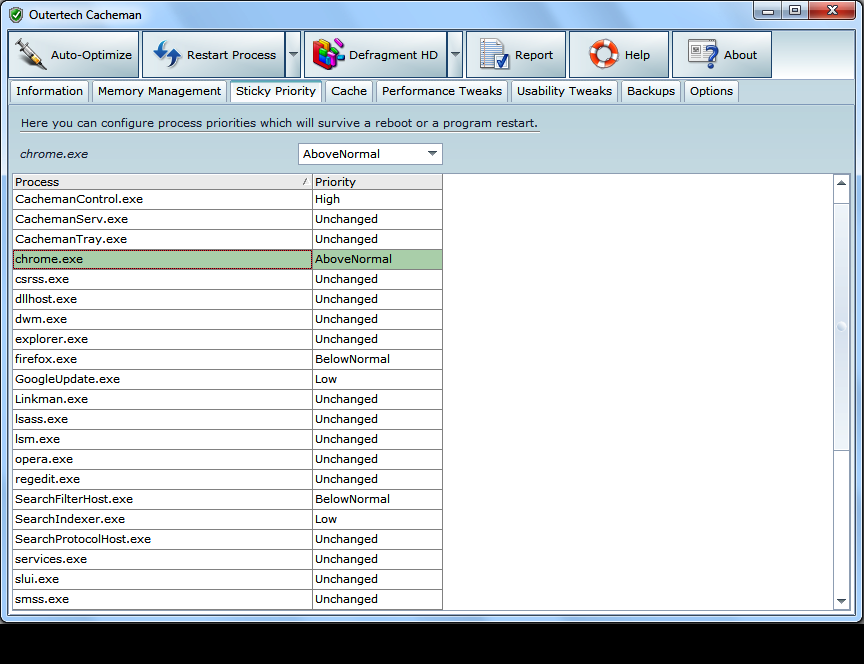
Task: Click the Restart Process arrows icon
Action: pos(166,54)
